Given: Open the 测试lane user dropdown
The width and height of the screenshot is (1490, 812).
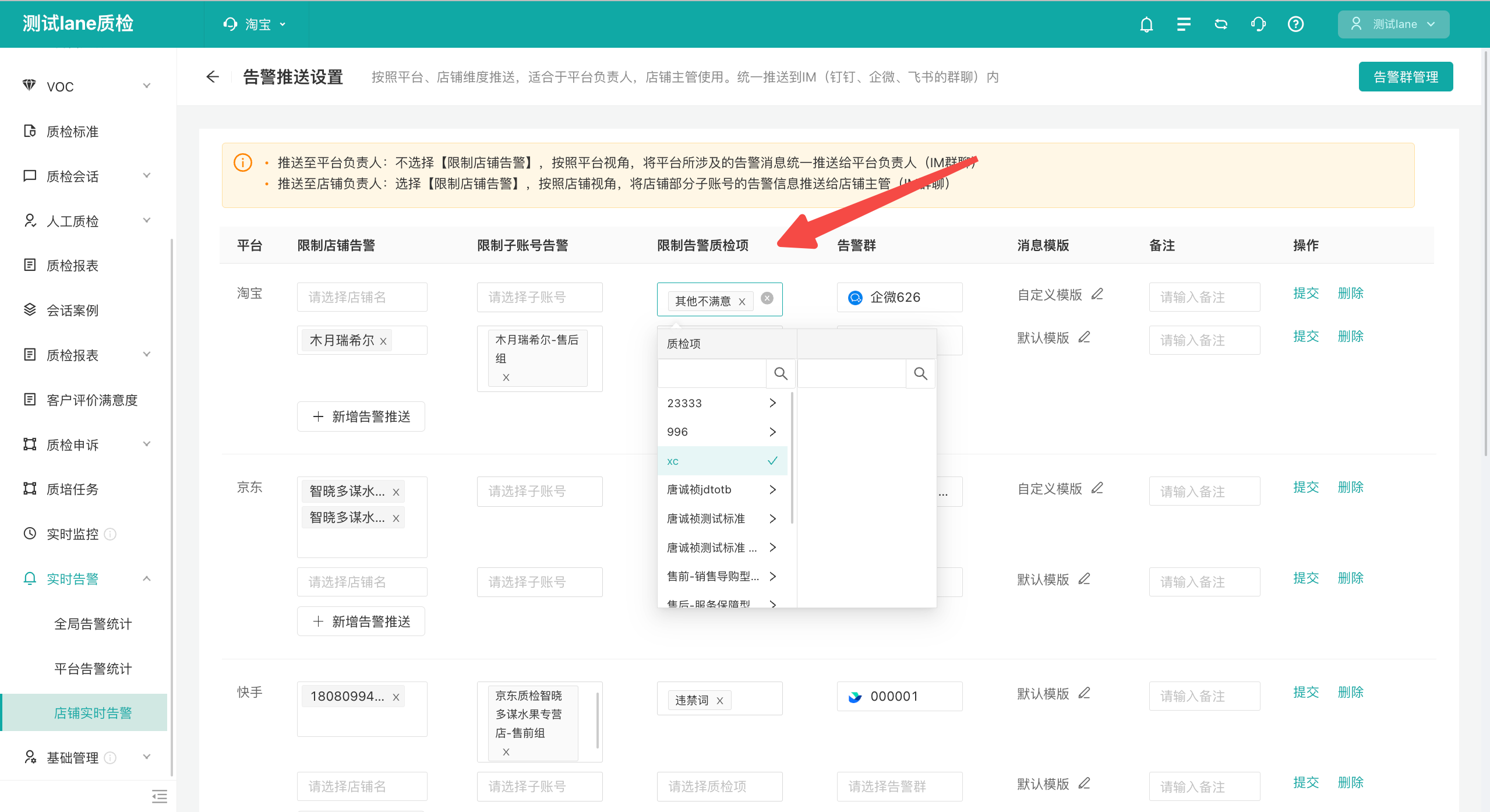Looking at the screenshot, I should click(x=1393, y=24).
